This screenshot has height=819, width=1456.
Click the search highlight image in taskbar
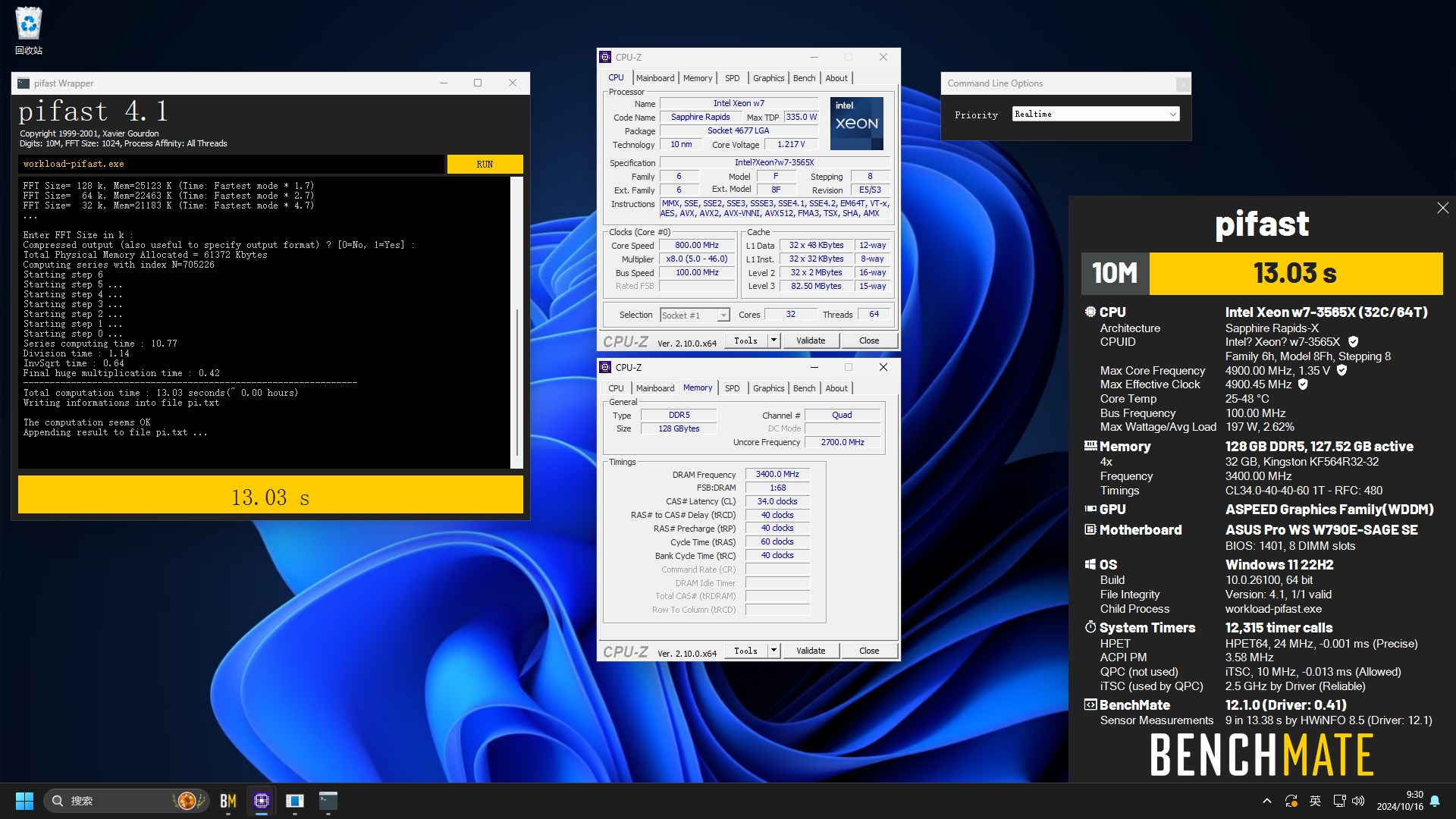(188, 801)
